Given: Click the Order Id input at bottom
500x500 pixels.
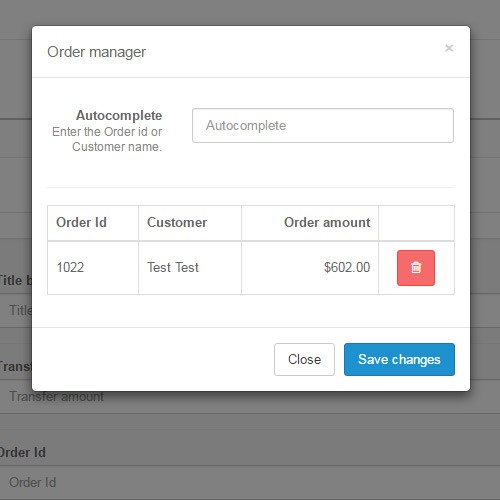Looking at the screenshot, I should click(x=250, y=482).
